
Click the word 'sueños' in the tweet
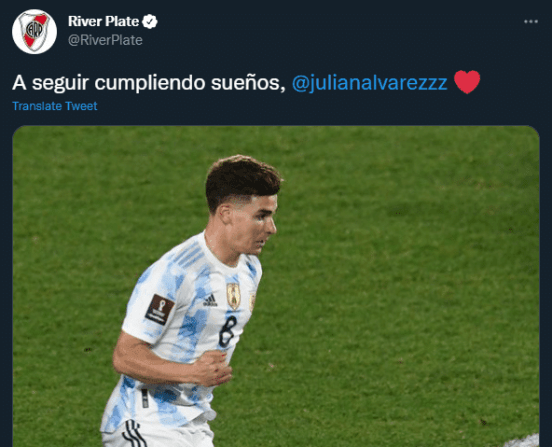[248, 83]
